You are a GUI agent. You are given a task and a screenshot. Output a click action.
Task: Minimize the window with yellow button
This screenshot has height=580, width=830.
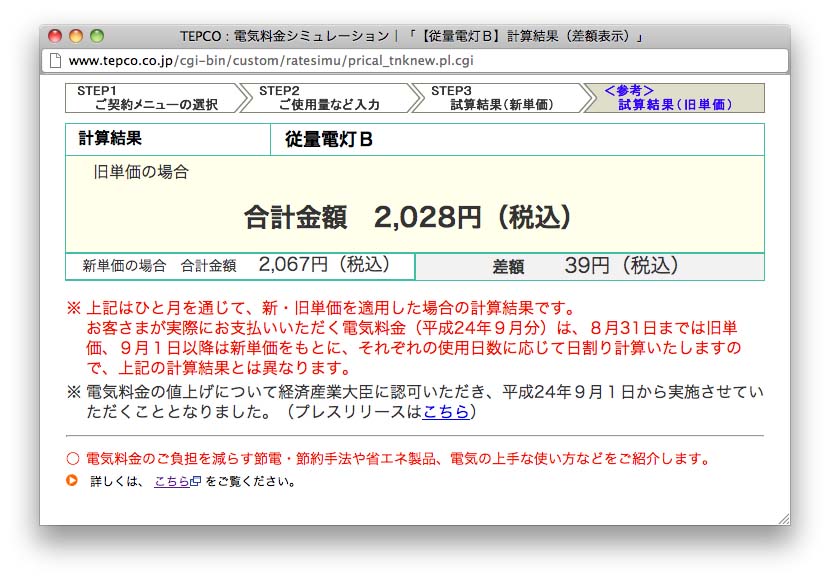point(76,36)
